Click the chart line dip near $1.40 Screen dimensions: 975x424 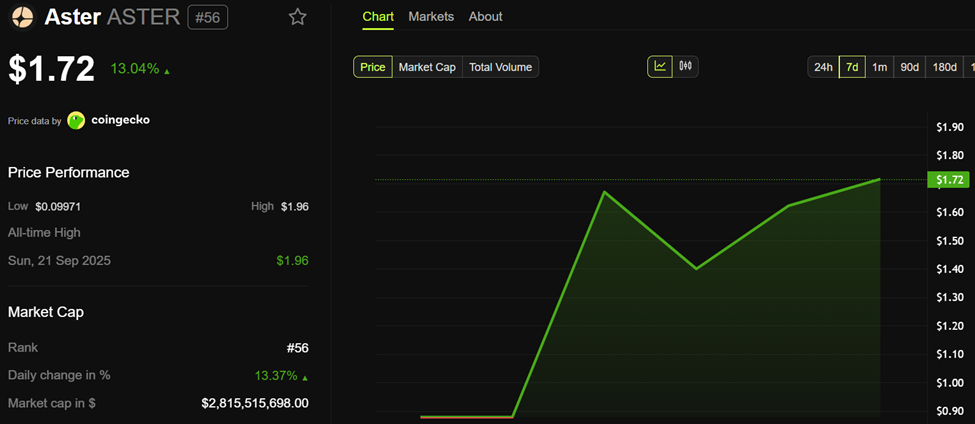tap(696, 269)
